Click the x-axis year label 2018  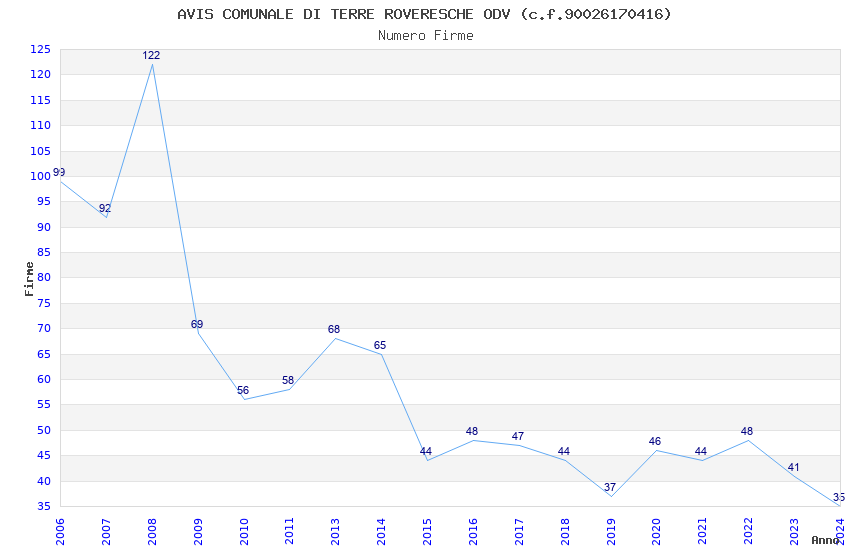565,532
